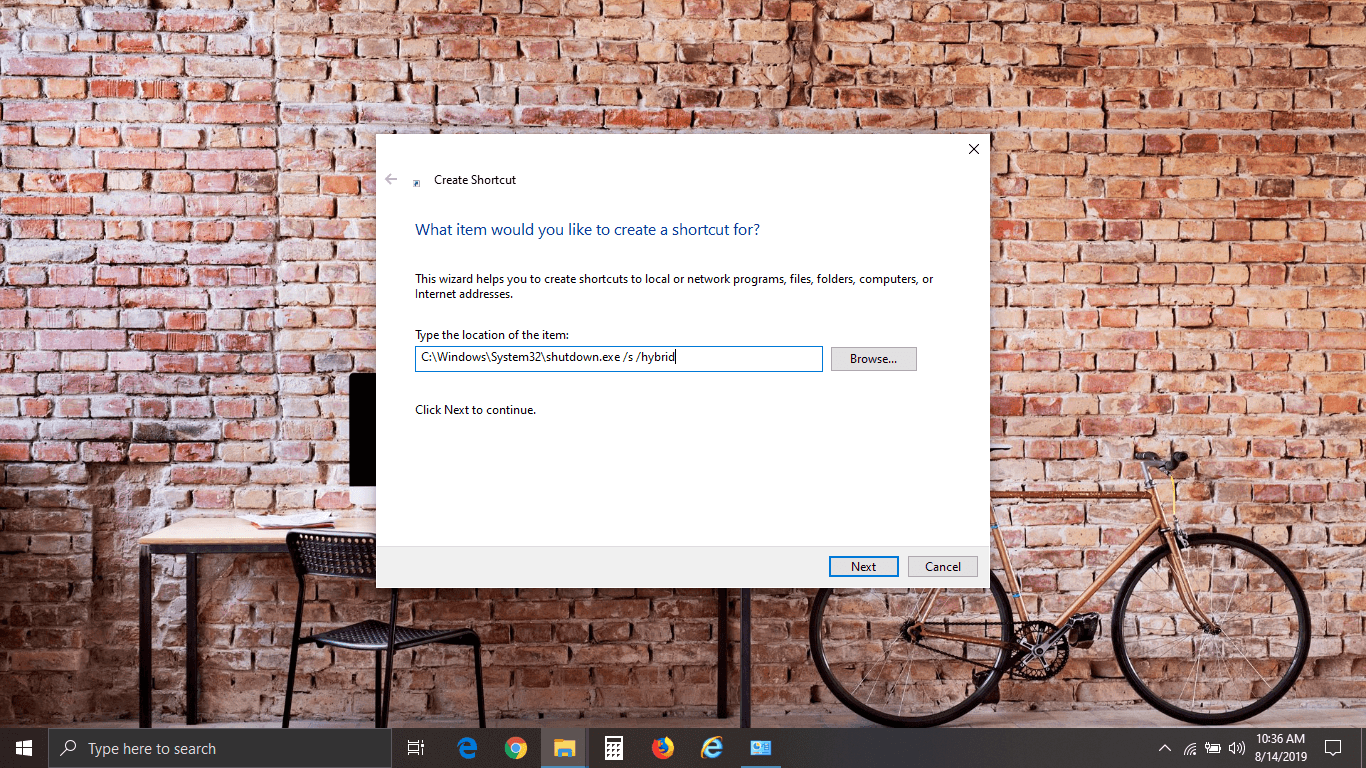Cancel the Create Shortcut wizard
1366x768 pixels.
(x=941, y=566)
